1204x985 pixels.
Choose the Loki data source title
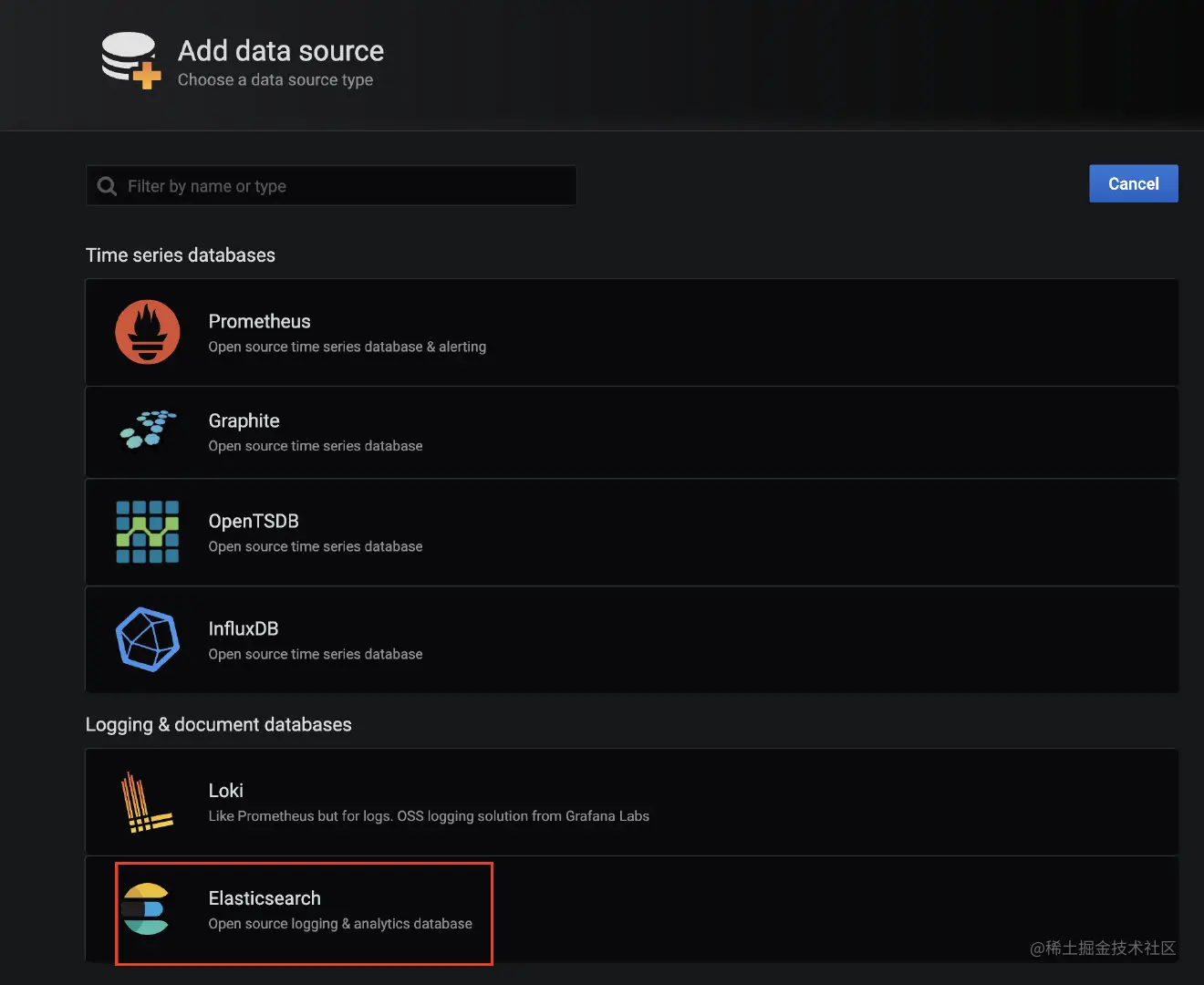pyautogui.click(x=225, y=791)
